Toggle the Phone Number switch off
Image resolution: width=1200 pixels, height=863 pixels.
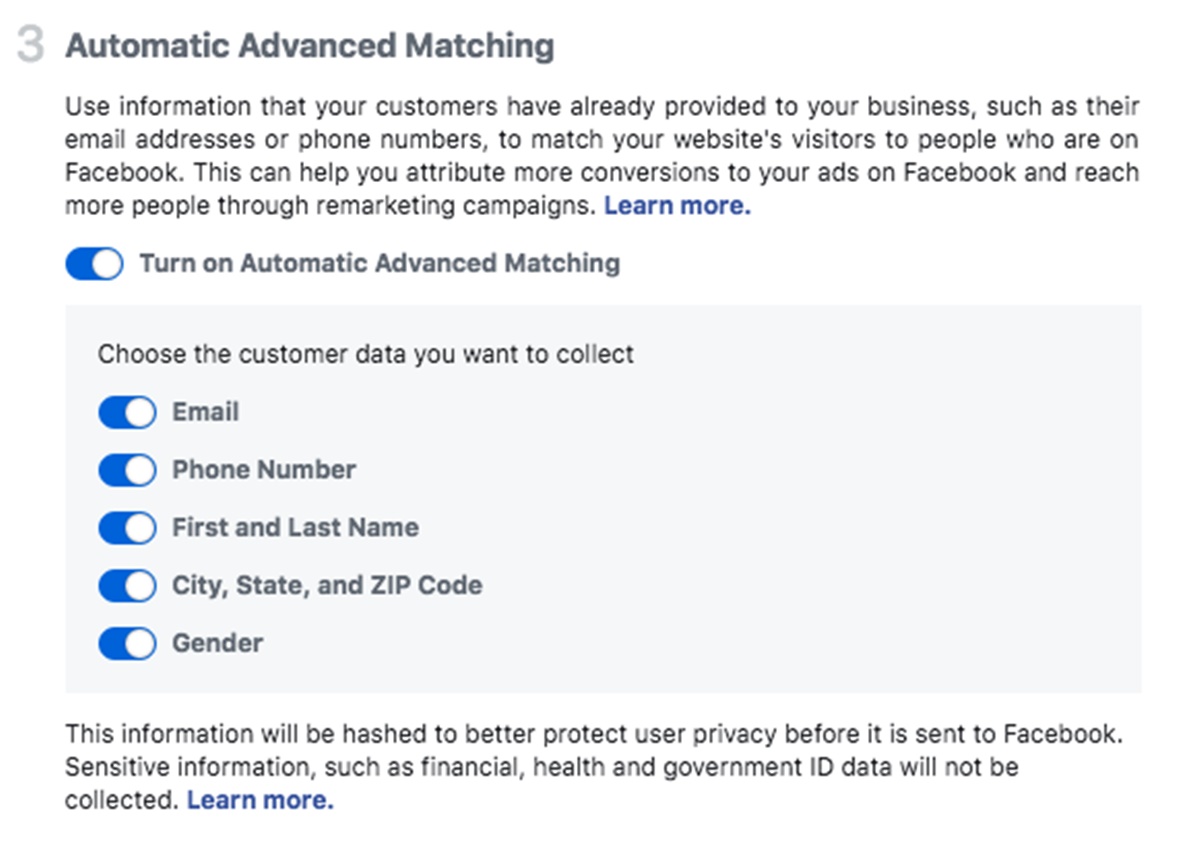(127, 470)
